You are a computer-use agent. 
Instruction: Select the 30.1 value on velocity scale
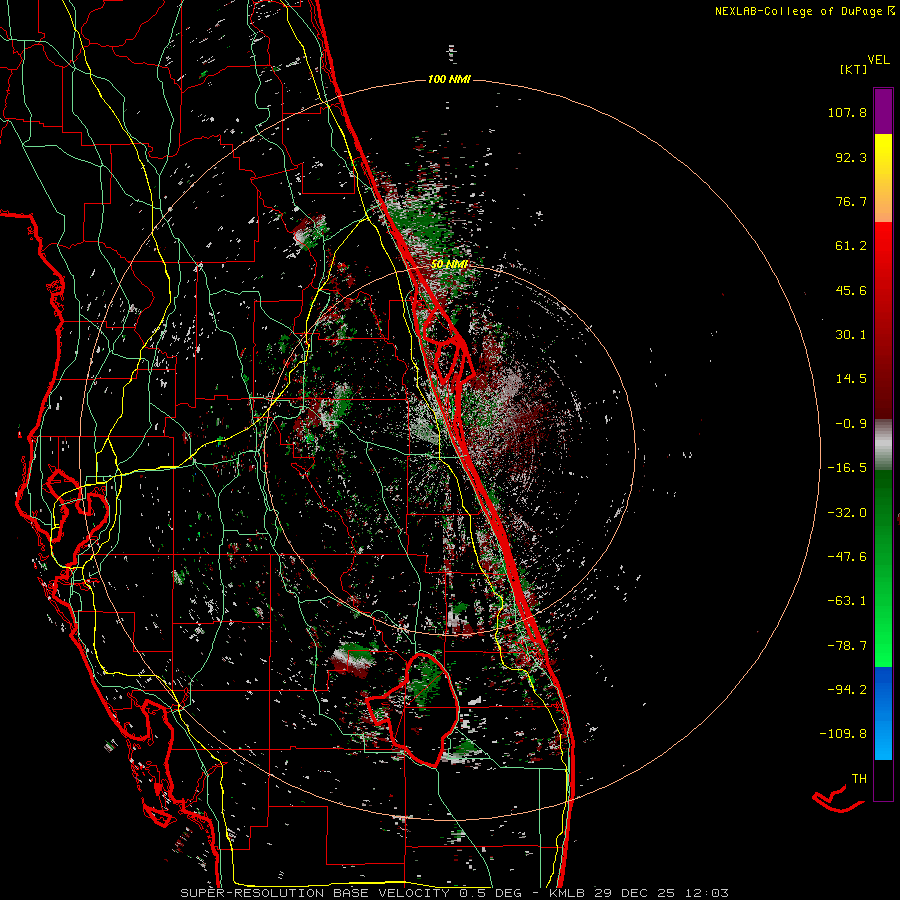(x=851, y=335)
